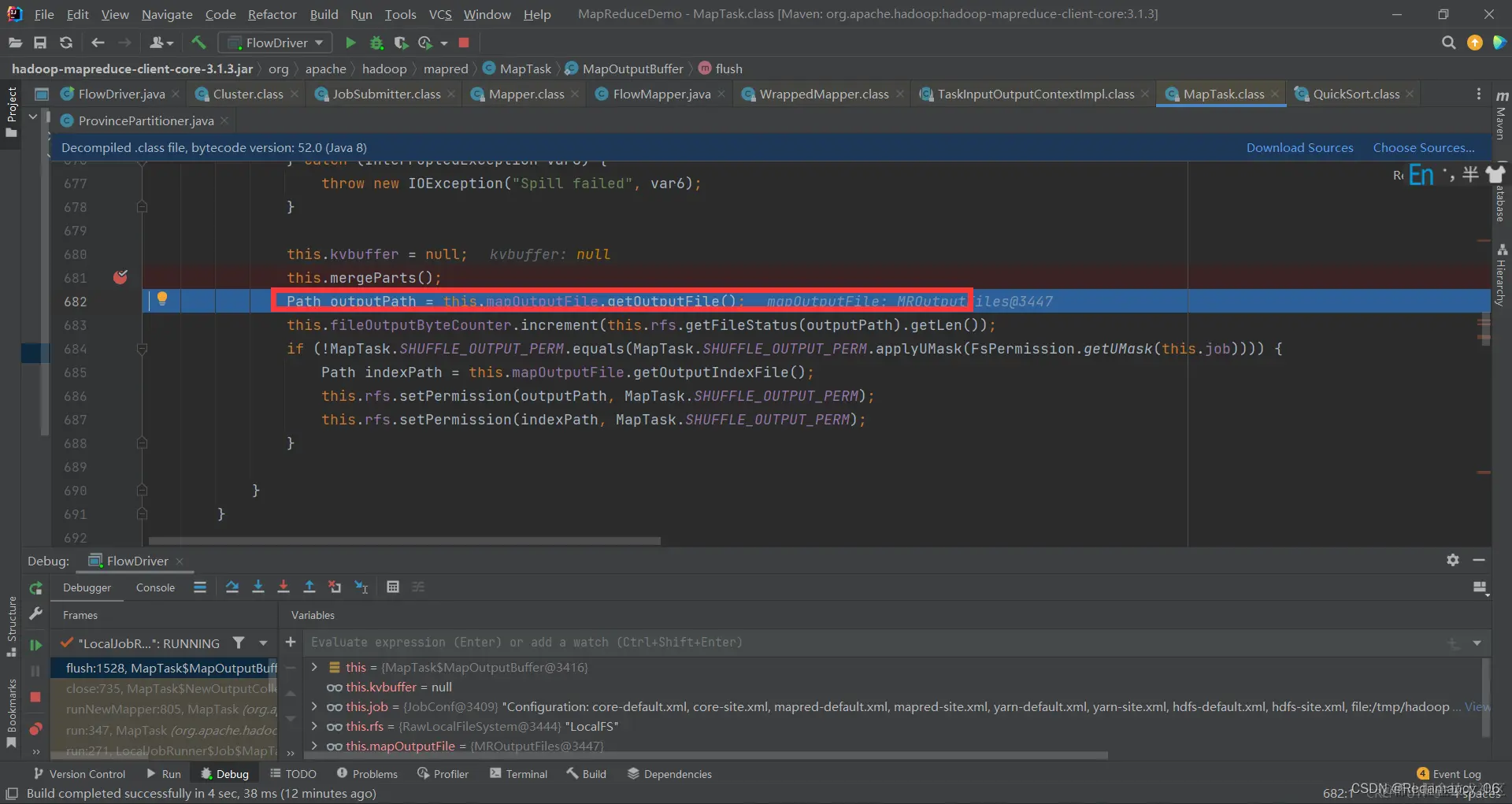The image size is (1512, 804).
Task: Click the Run green play button in toolbar
Action: tap(350, 43)
